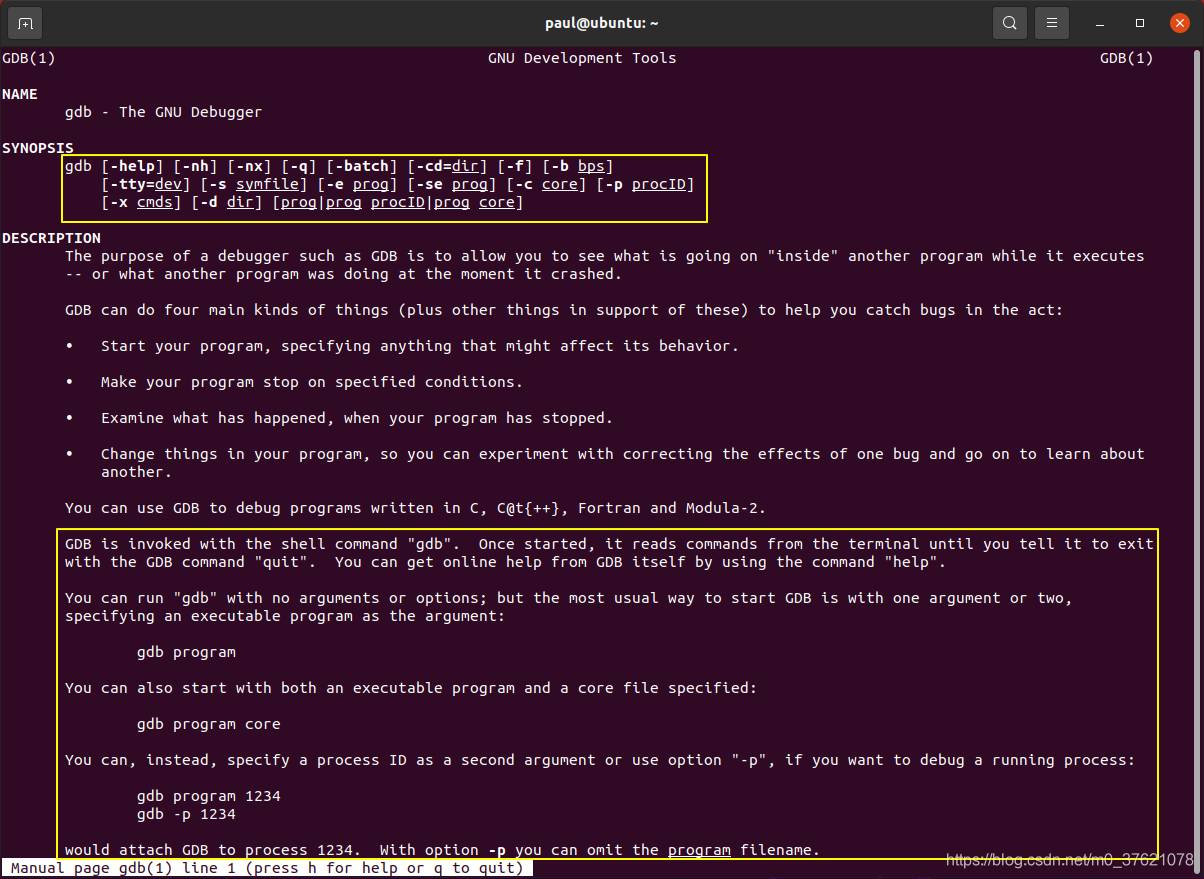Click the [-b bps] option

coord(578,166)
